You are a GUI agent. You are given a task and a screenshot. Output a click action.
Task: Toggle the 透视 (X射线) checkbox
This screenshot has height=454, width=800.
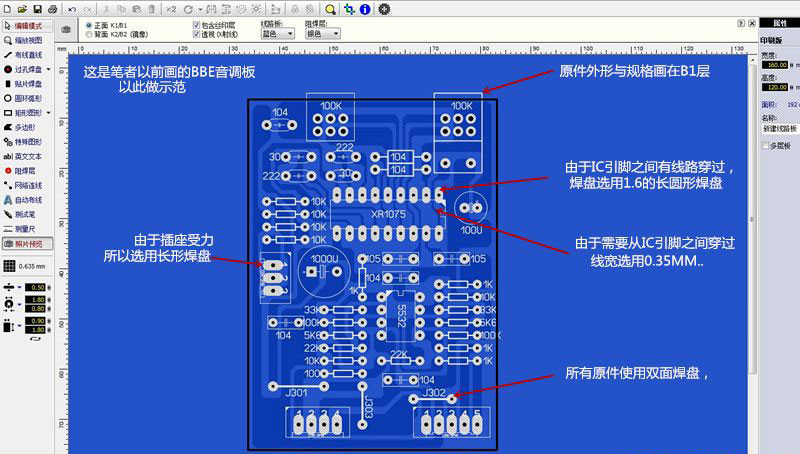[196, 34]
